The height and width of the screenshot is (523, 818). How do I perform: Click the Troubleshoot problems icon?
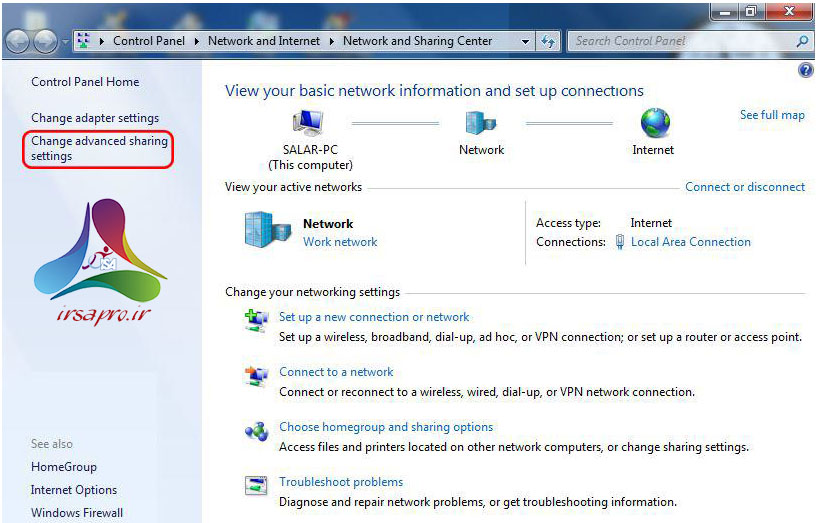tap(256, 485)
